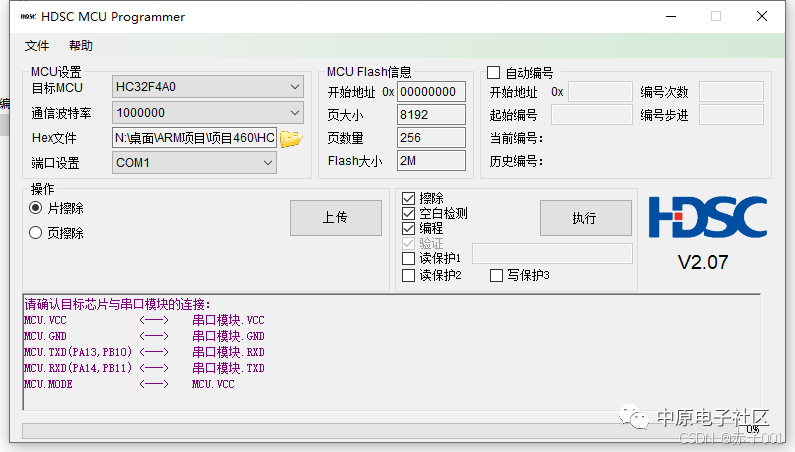Click the 历史编号 label
795x452 pixels.
[x=516, y=161]
